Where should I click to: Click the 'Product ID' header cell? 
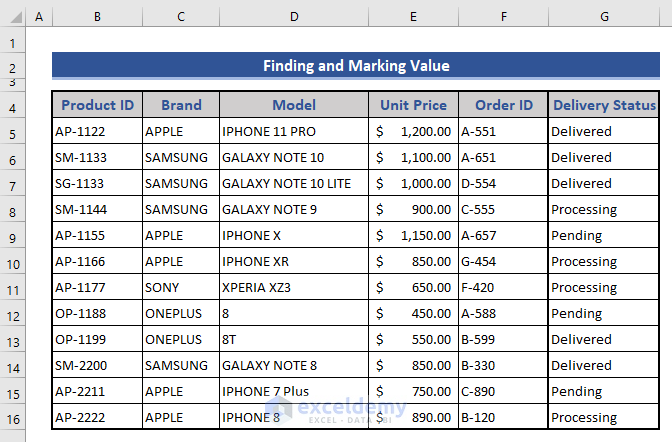(97, 105)
